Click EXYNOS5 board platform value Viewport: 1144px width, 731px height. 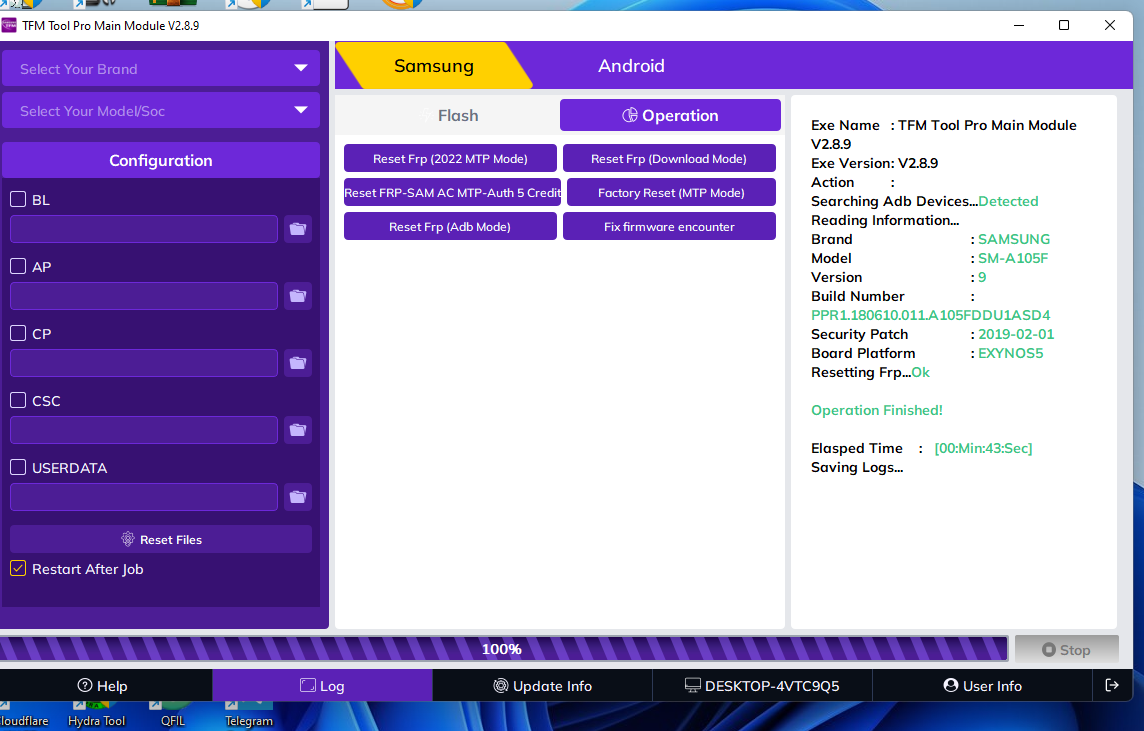(1010, 353)
